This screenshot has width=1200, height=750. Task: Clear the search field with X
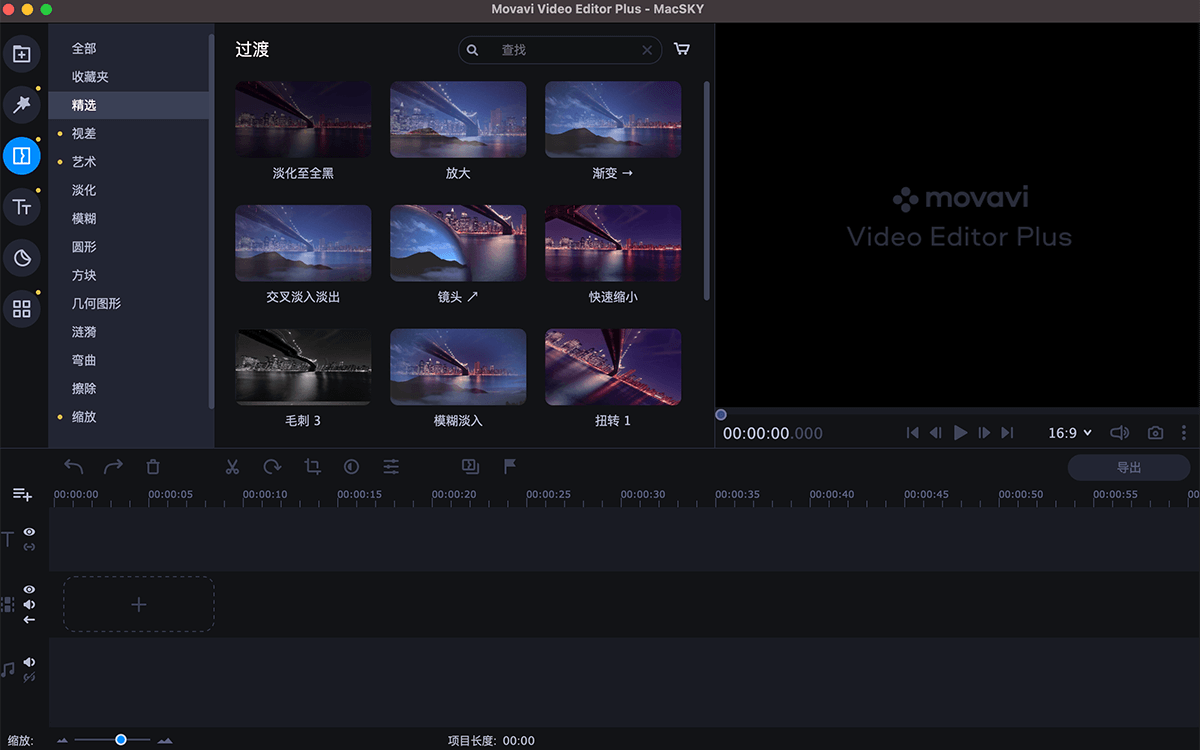coord(647,50)
